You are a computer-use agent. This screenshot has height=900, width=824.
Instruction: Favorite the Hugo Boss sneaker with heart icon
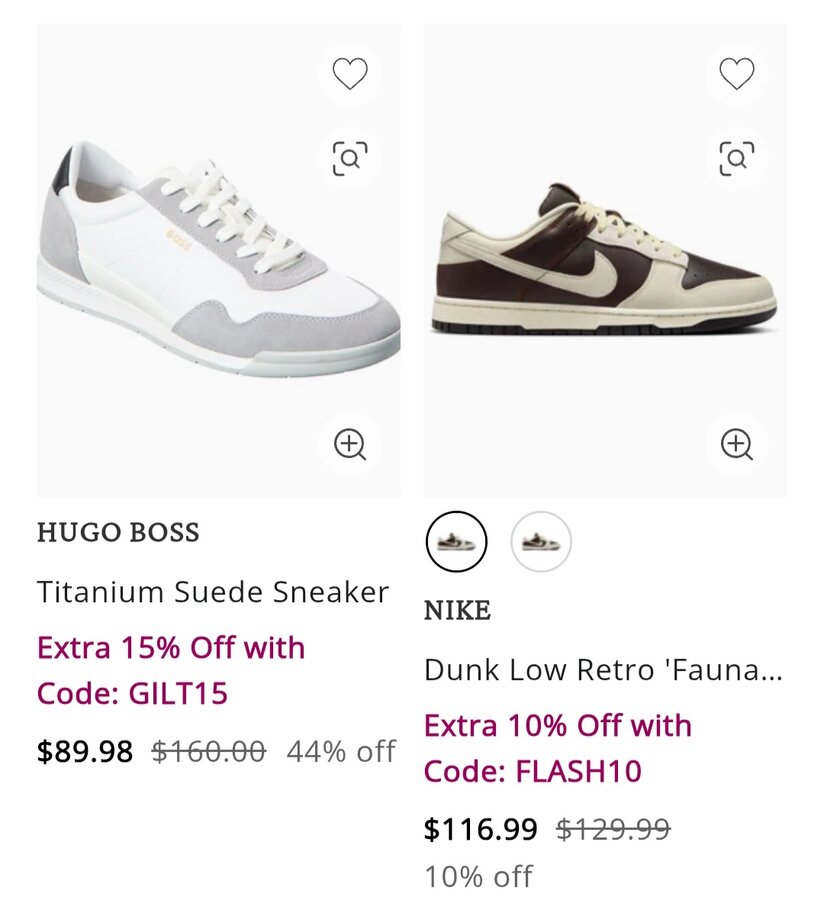coord(350,74)
